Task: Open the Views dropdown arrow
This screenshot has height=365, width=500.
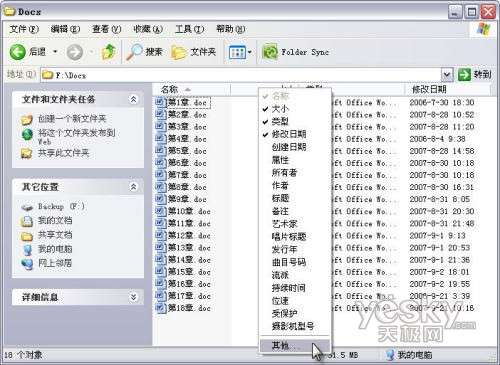Action: [x=249, y=52]
